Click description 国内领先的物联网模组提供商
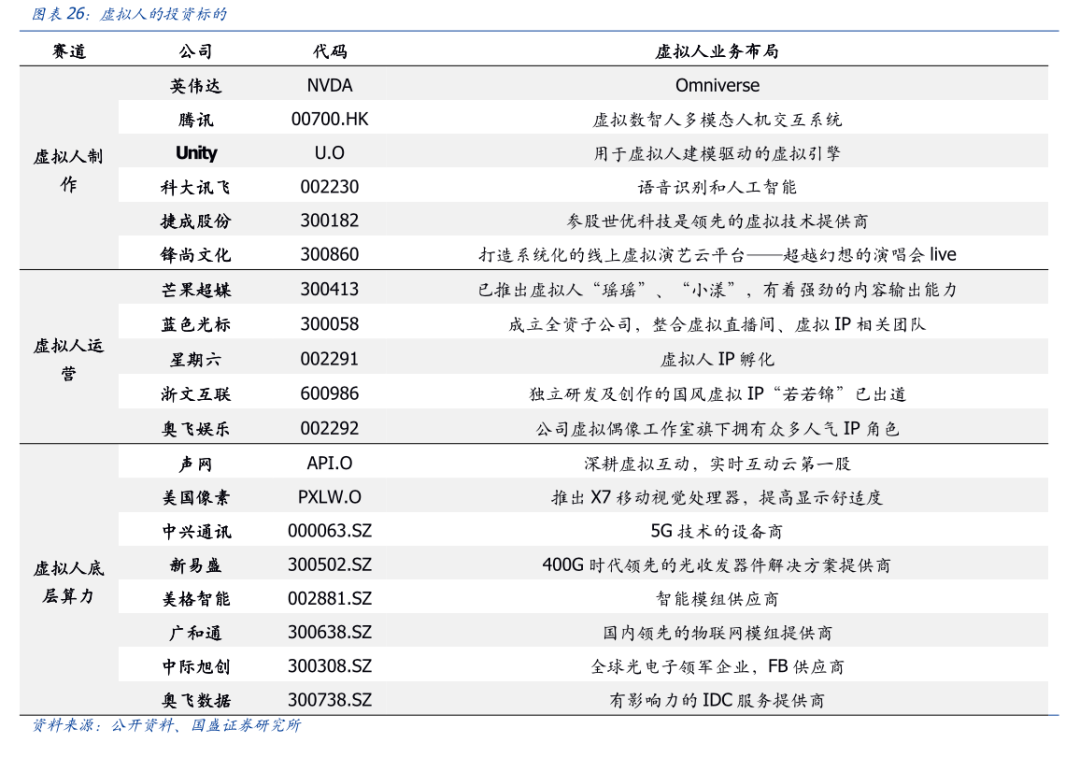This screenshot has height=757, width=1080. point(717,632)
